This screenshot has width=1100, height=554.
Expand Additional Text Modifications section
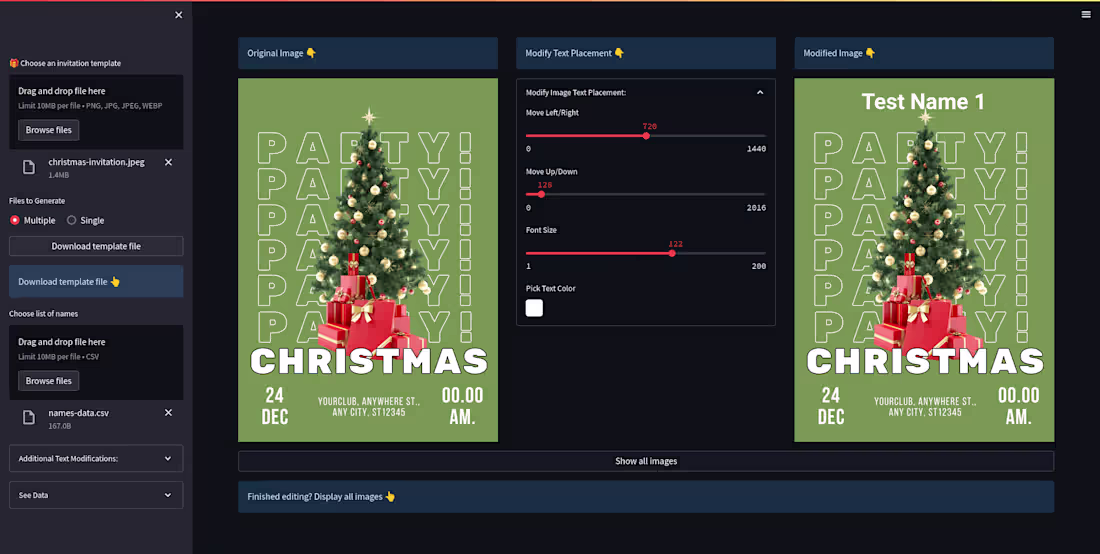coord(96,459)
